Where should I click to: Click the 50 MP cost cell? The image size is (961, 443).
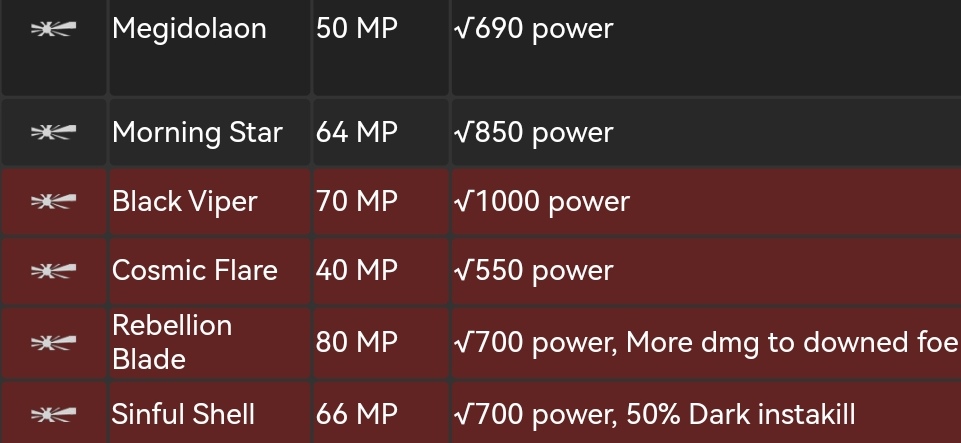click(x=356, y=29)
